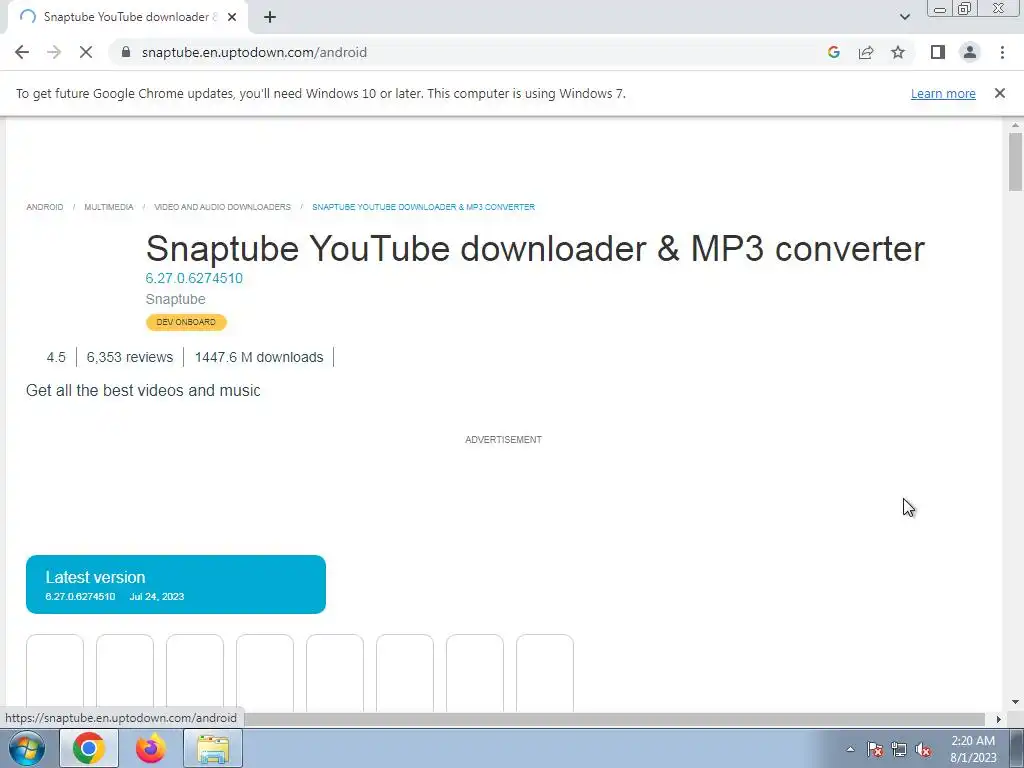
Task: View site information lock icon
Action: coord(126,52)
